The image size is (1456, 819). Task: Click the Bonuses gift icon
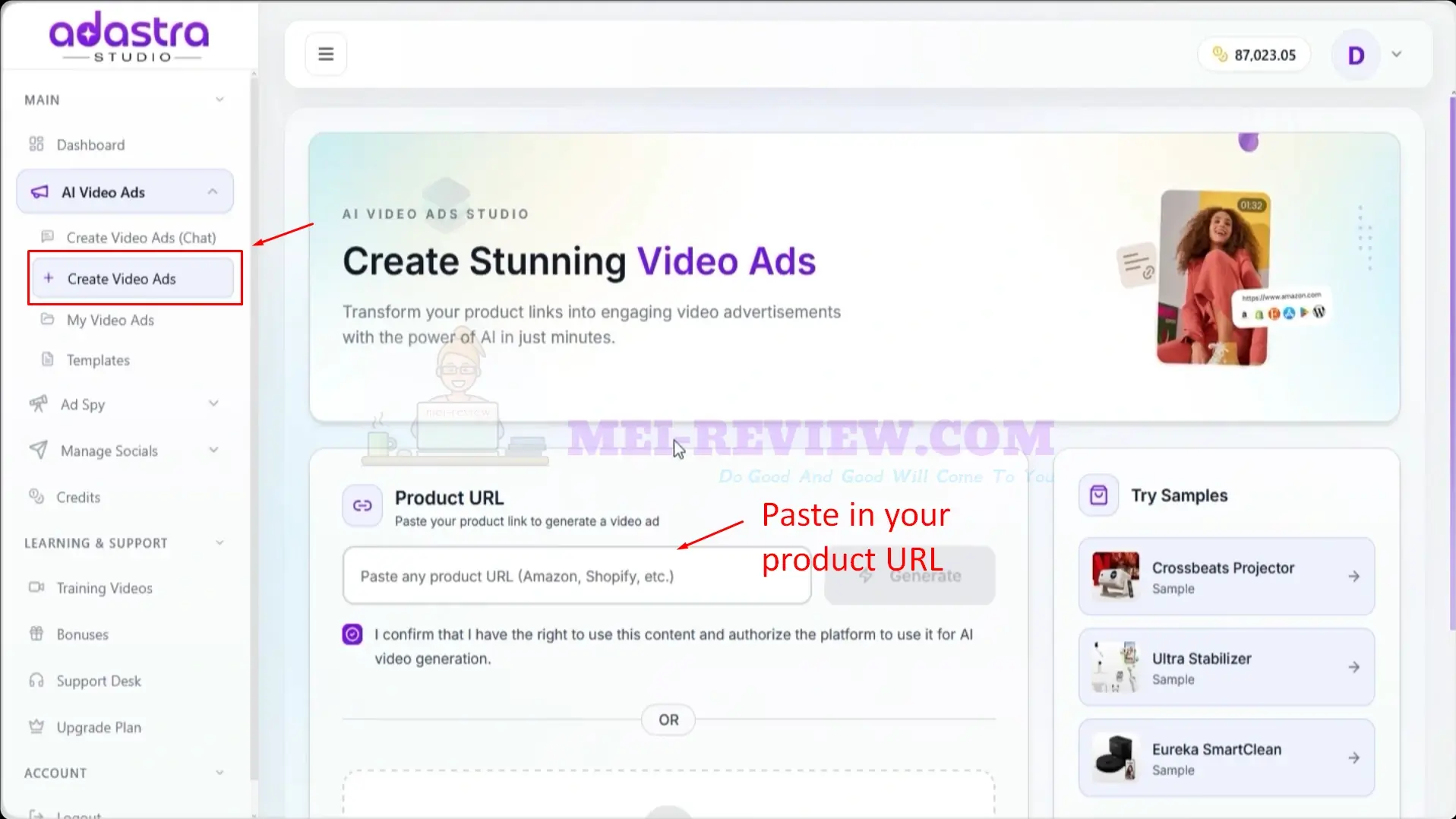click(36, 634)
